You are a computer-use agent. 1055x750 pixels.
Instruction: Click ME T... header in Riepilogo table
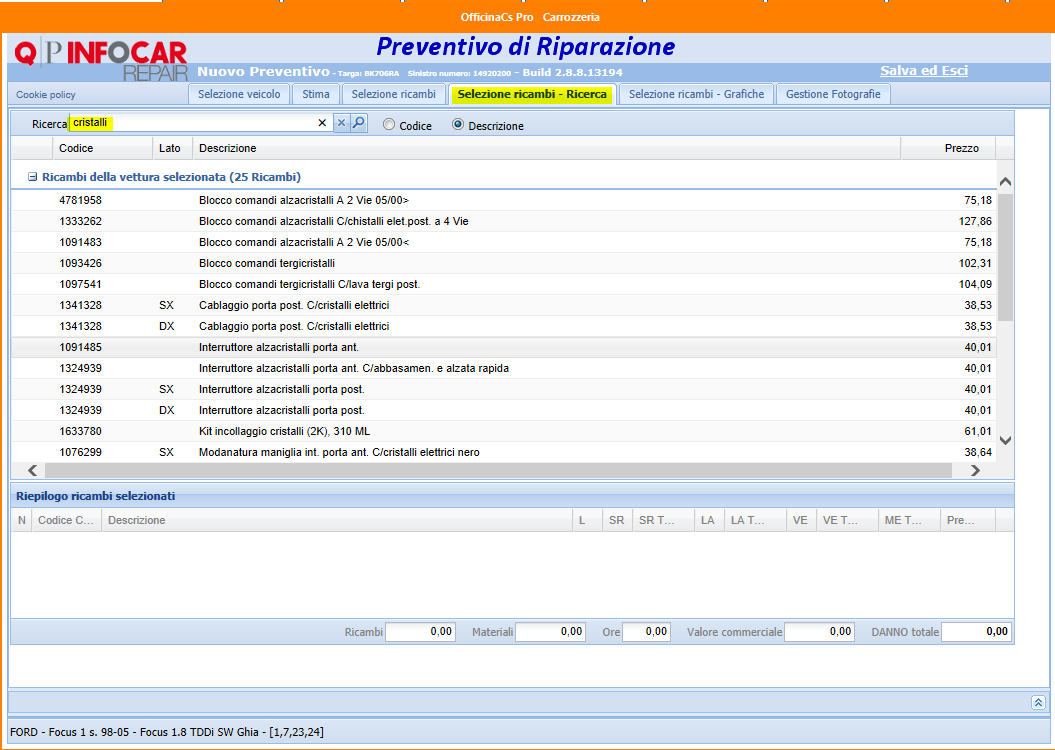[908, 520]
